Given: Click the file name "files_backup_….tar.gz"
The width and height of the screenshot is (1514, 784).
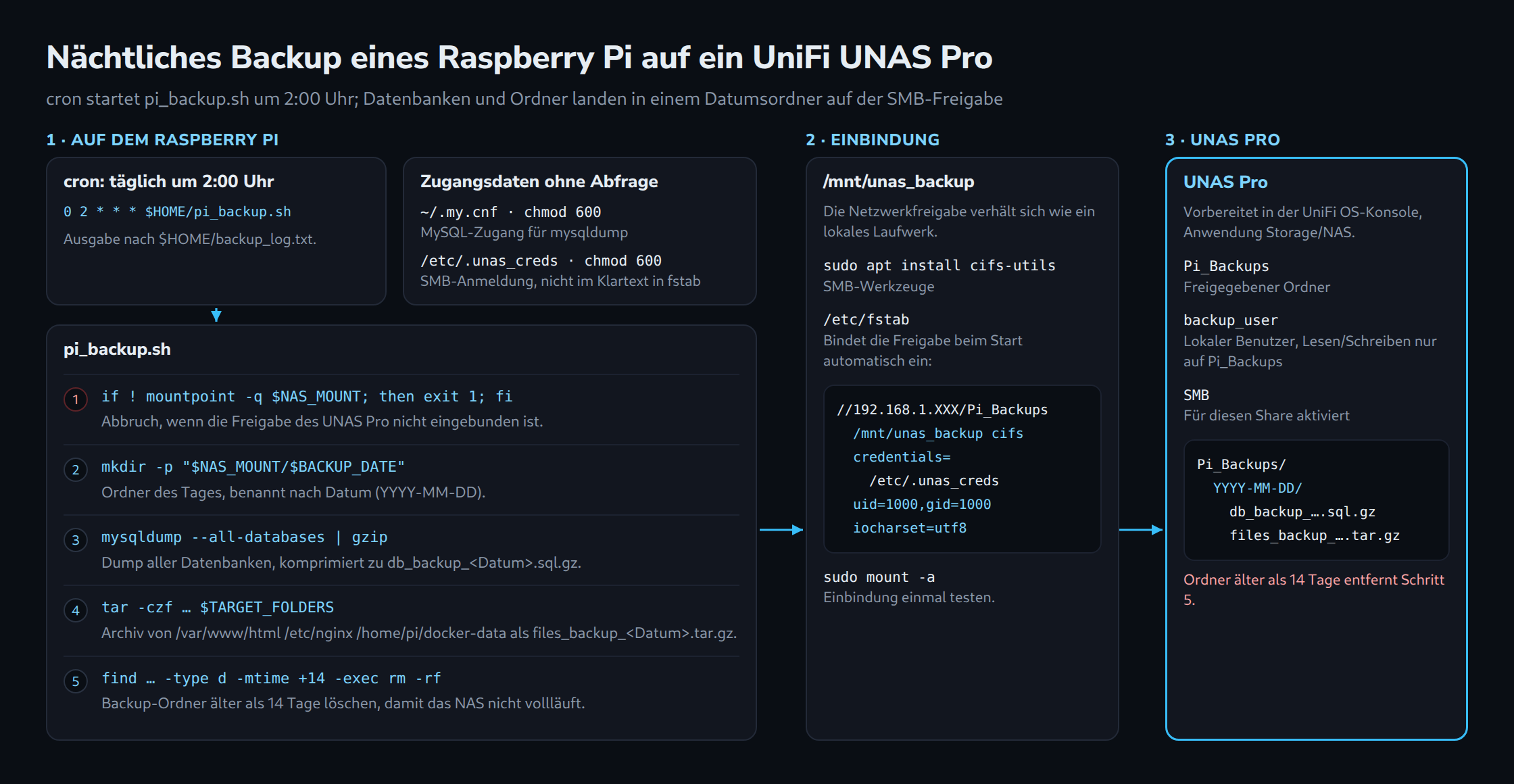Looking at the screenshot, I should [x=1315, y=535].
